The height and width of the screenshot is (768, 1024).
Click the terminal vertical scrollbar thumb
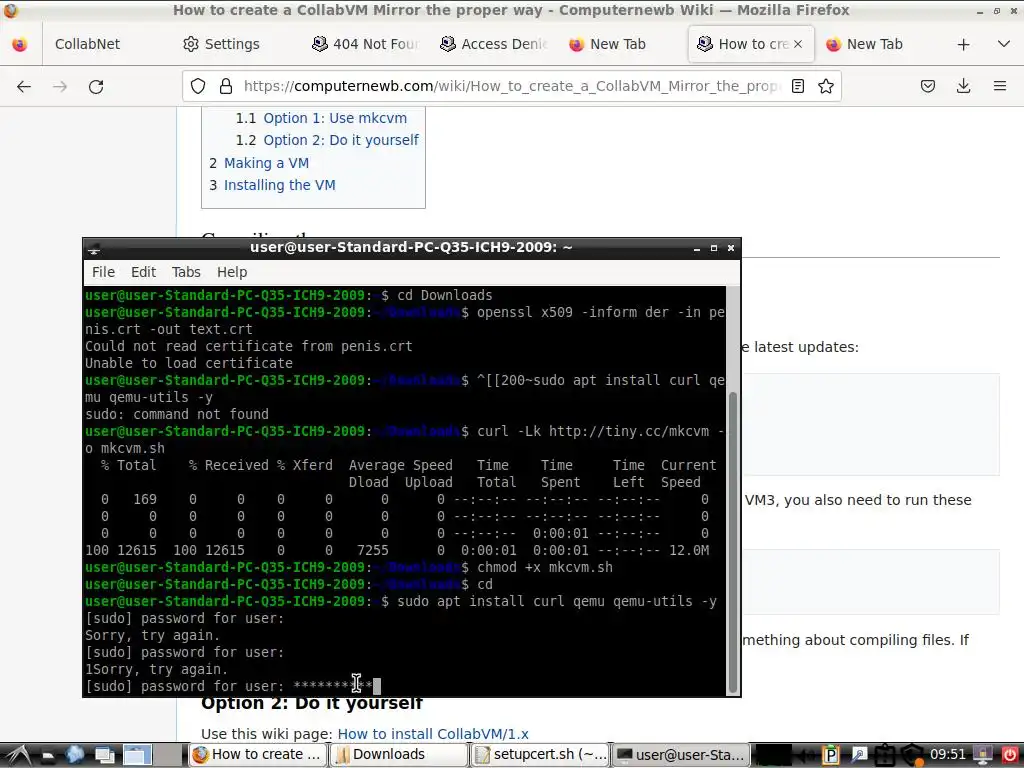pyautogui.click(x=733, y=542)
